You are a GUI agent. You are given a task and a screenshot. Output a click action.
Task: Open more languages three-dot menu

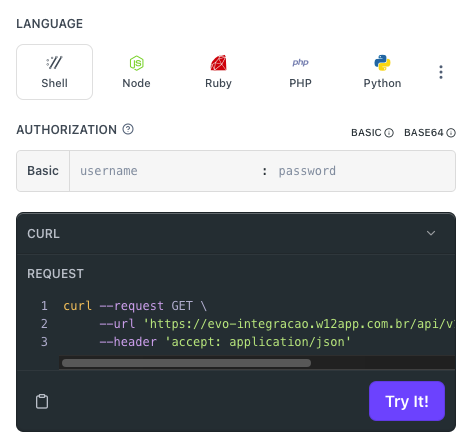pos(441,72)
